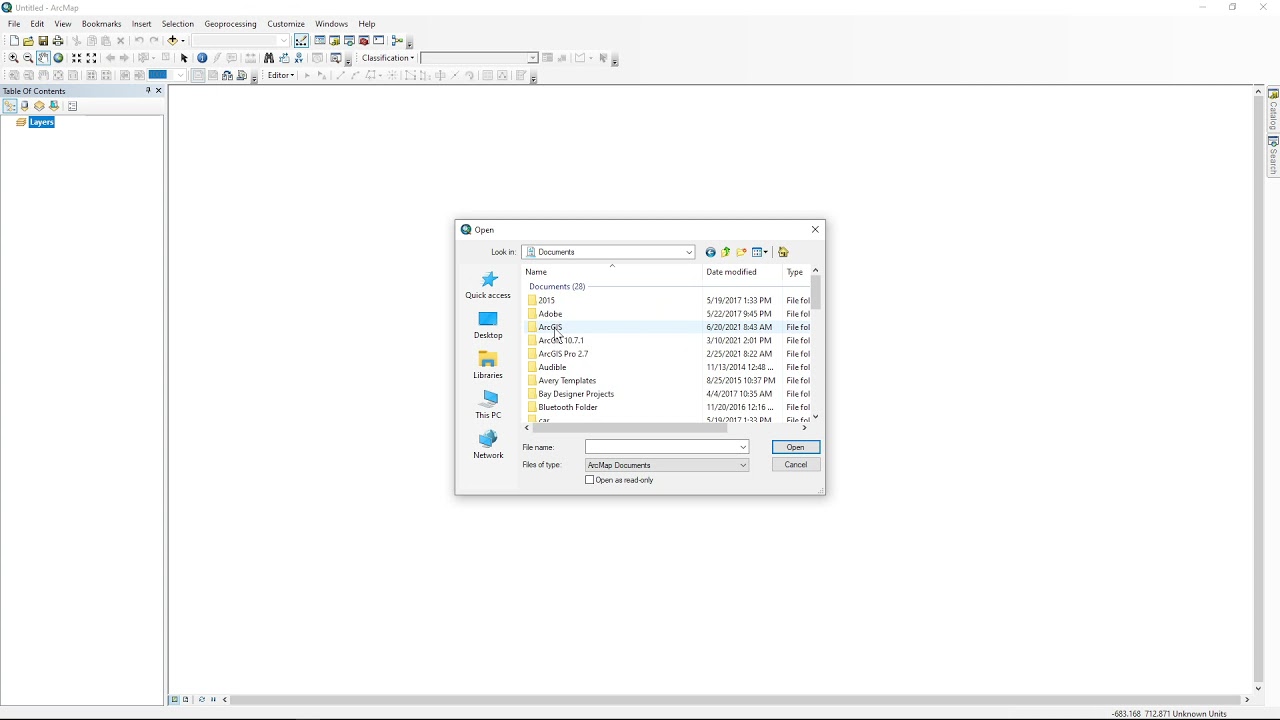The image size is (1280, 720).
Task: Go to Network location in dialog
Action: 488,445
